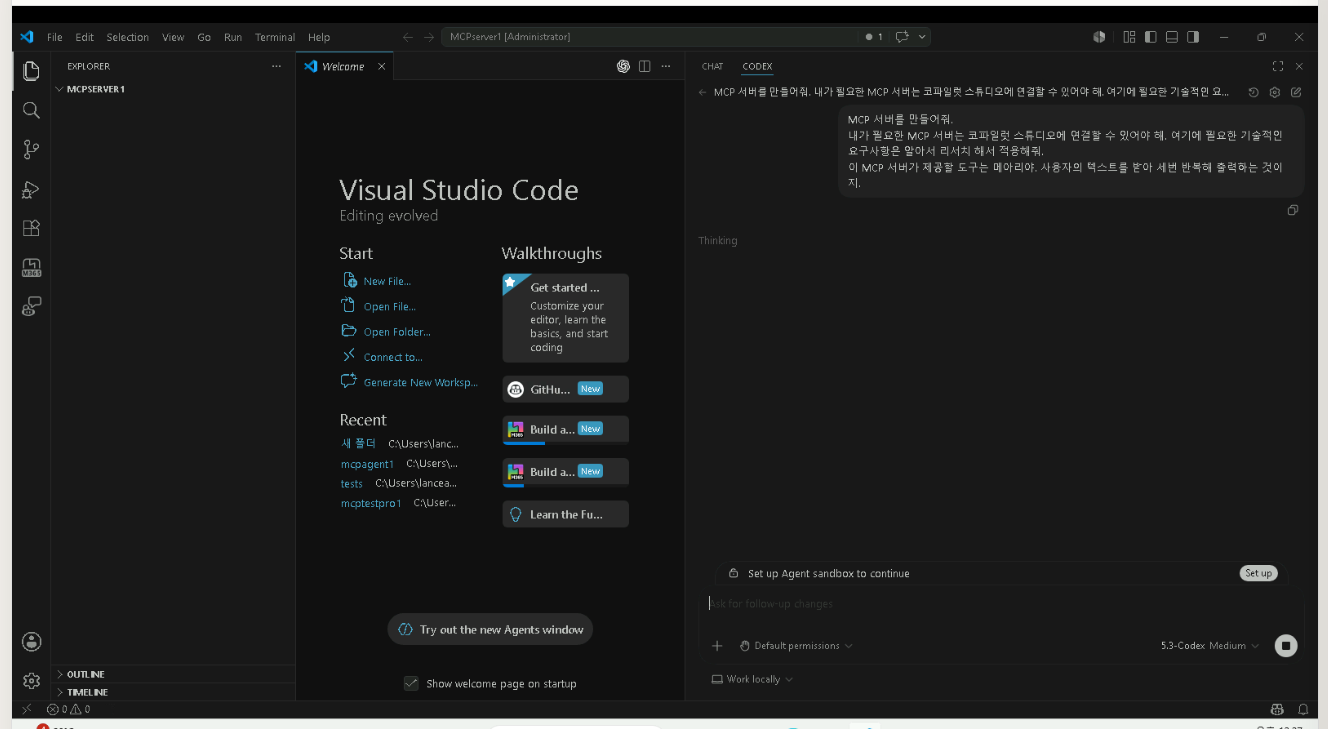Open the 5.3-Codex Medium model dropdown

pyautogui.click(x=1210, y=646)
